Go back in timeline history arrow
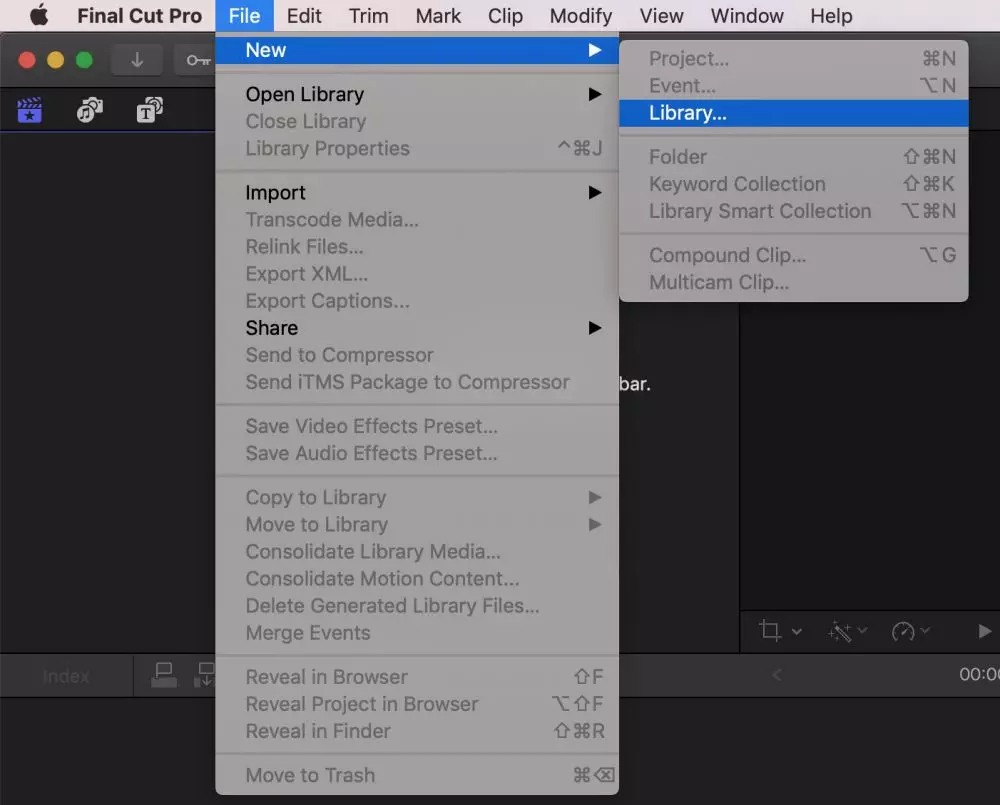The image size is (1000, 805). [x=776, y=674]
